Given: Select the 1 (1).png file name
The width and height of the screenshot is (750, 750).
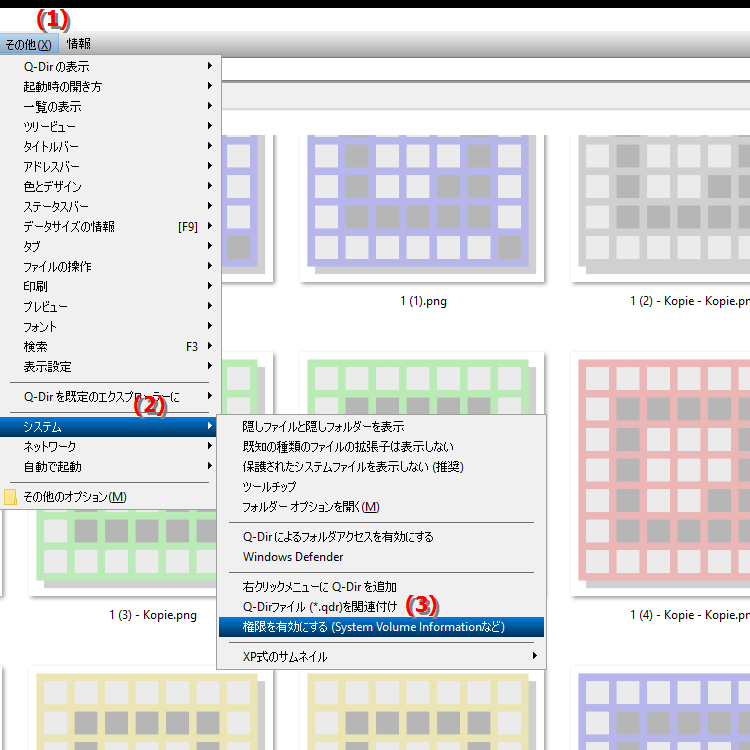Looking at the screenshot, I should [423, 301].
